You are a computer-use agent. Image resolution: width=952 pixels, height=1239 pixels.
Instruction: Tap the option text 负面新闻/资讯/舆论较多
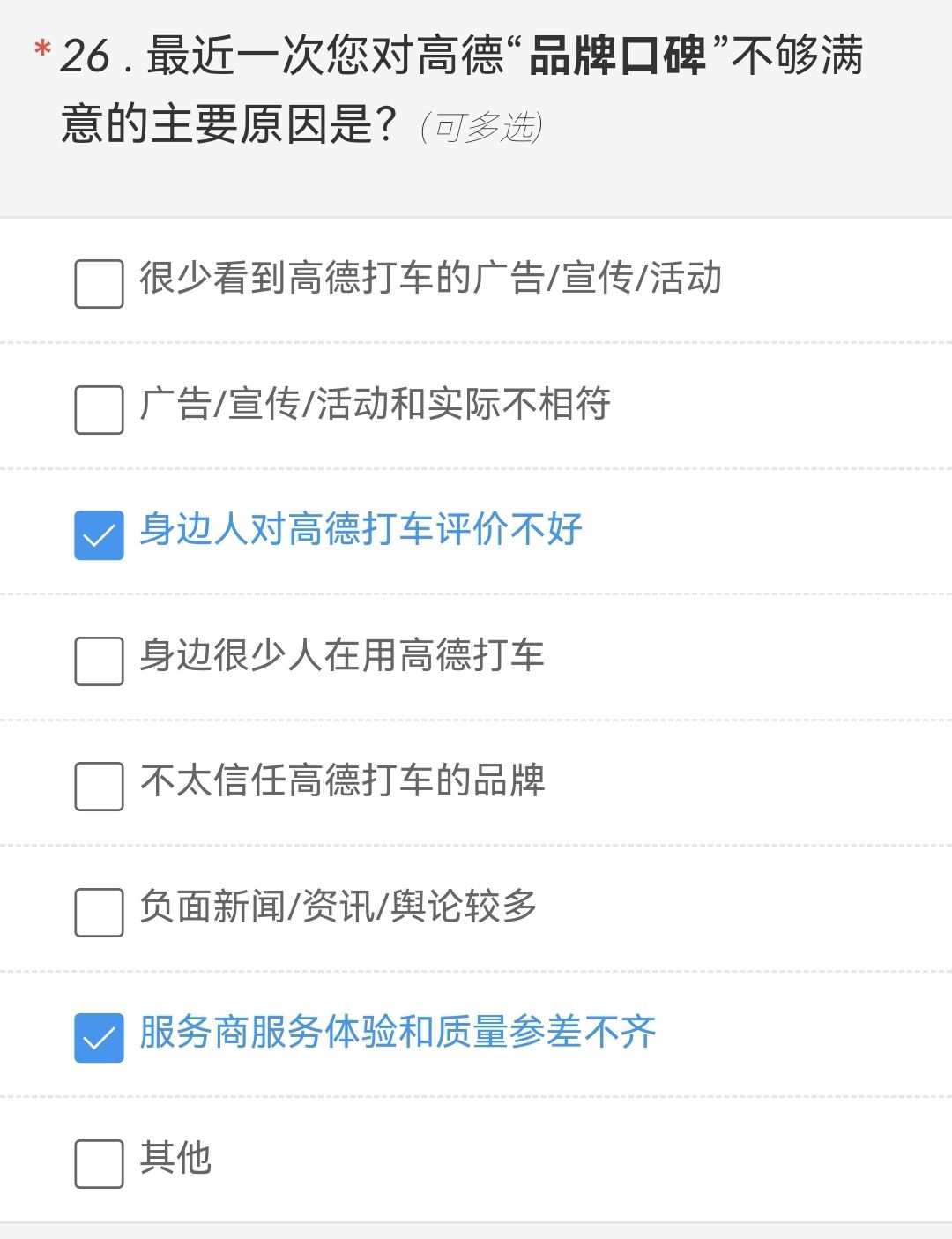338,907
